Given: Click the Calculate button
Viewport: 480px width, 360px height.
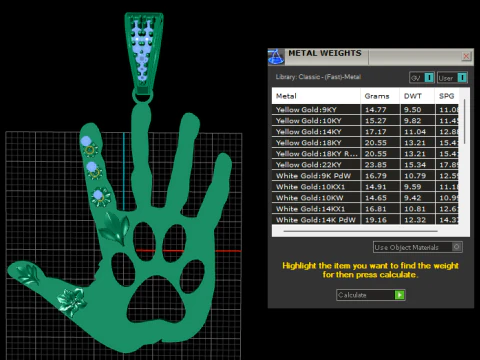Looking at the screenshot, I should tap(371, 295).
